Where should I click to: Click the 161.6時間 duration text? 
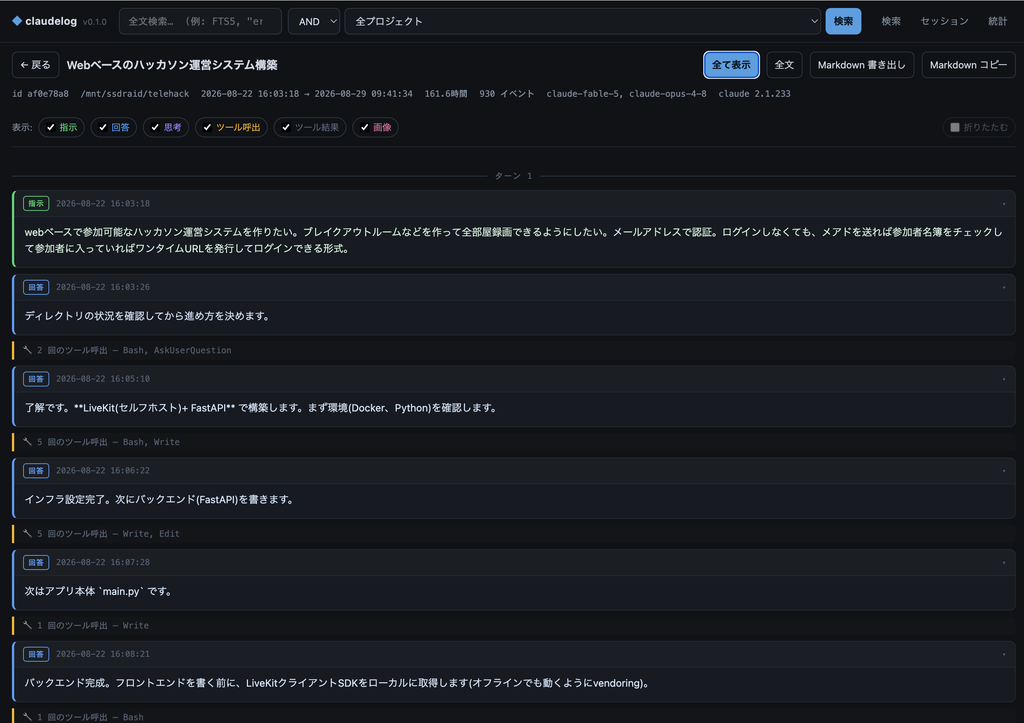pos(445,94)
